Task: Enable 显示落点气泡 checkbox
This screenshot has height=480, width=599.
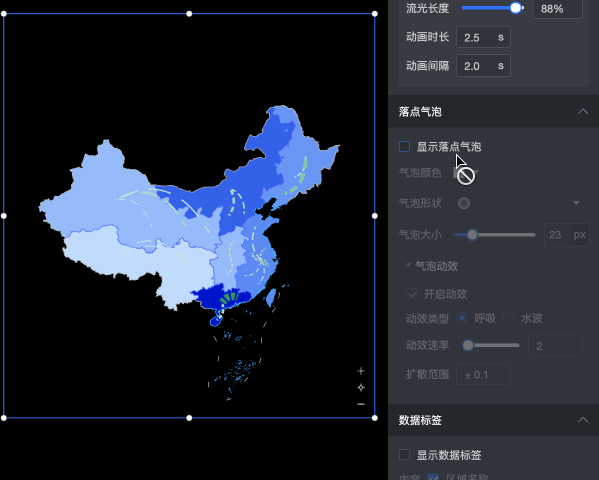Action: tap(404, 146)
